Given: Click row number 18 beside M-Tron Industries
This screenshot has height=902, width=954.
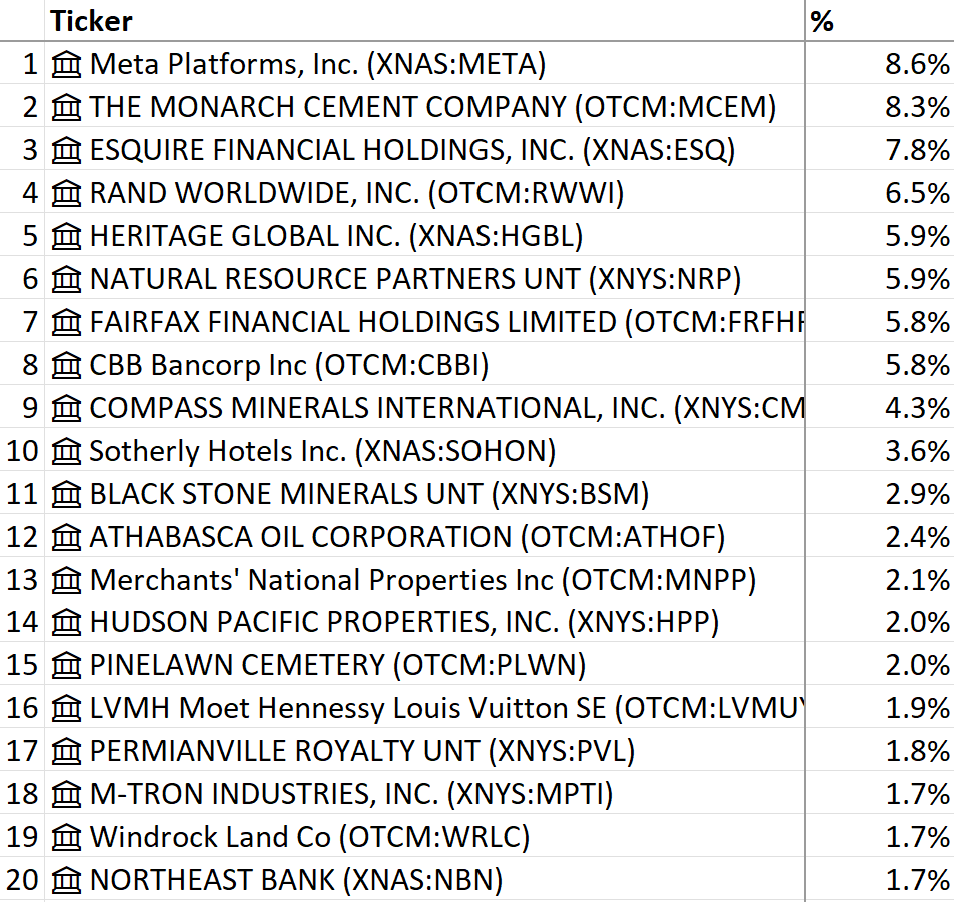Looking at the screenshot, I should click(23, 794).
